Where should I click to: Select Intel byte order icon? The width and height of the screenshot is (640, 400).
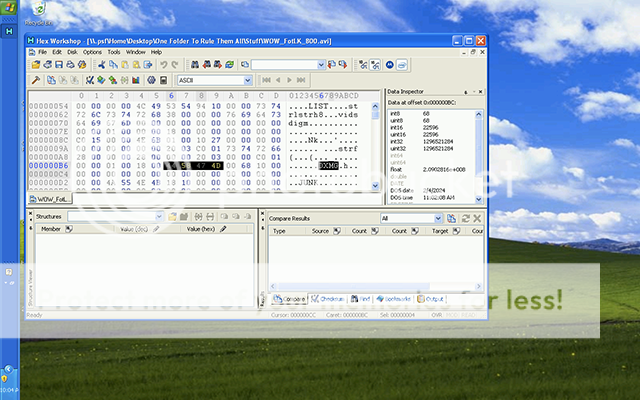pyautogui.click(x=402, y=64)
